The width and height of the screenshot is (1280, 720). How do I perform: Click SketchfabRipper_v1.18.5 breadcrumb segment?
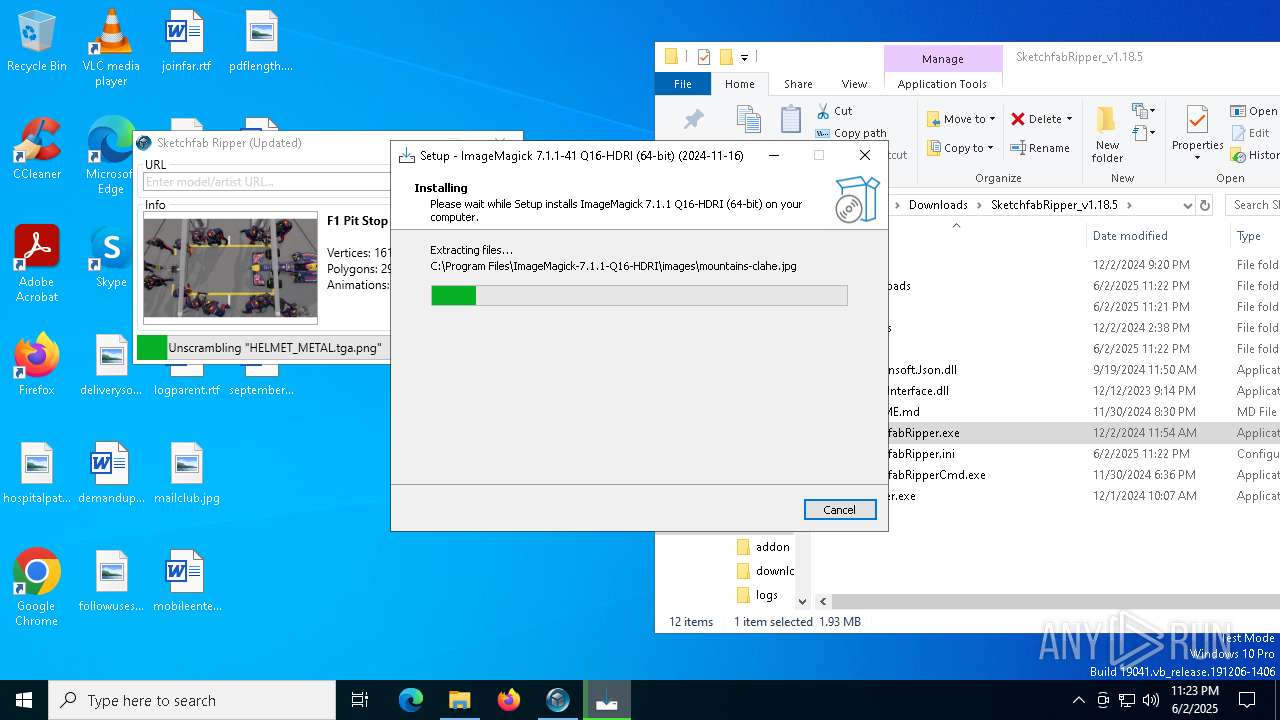point(1054,205)
